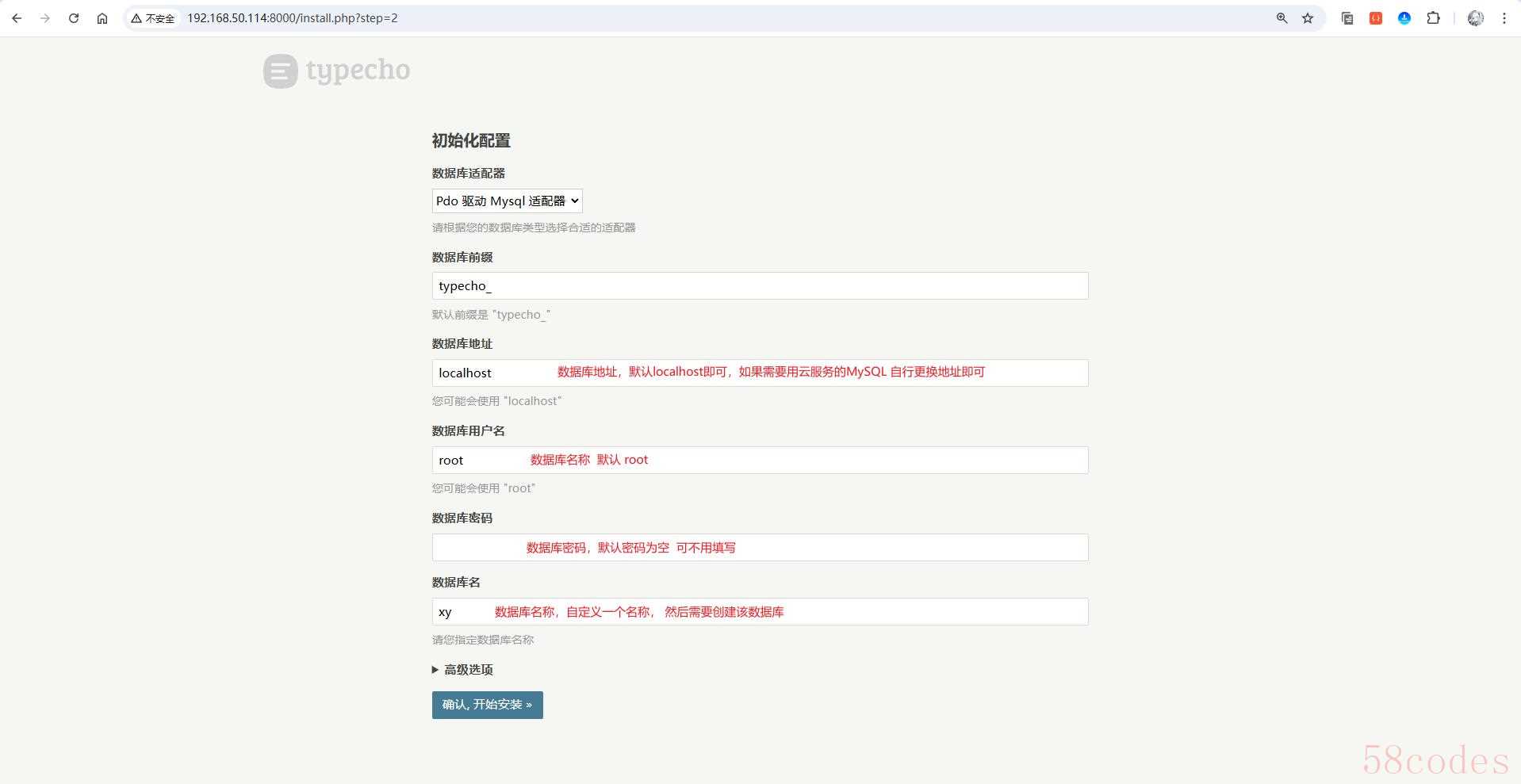
Task: Go to the browser home page
Action: [102, 18]
